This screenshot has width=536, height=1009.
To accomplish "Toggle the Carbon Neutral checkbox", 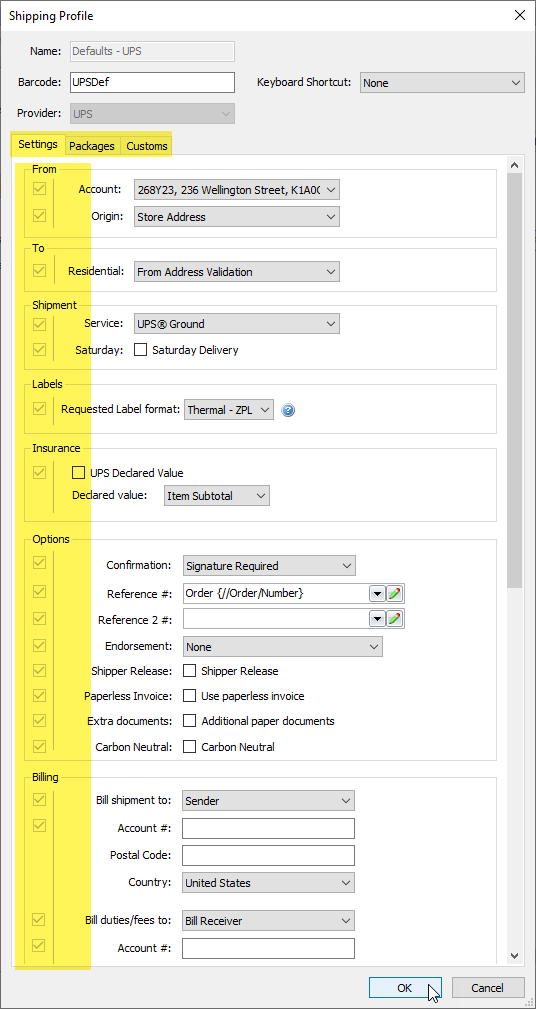I will point(190,746).
